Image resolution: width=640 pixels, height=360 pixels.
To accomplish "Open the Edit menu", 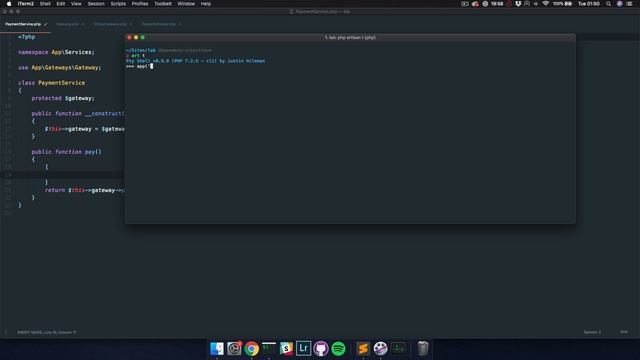I will 61,4.
